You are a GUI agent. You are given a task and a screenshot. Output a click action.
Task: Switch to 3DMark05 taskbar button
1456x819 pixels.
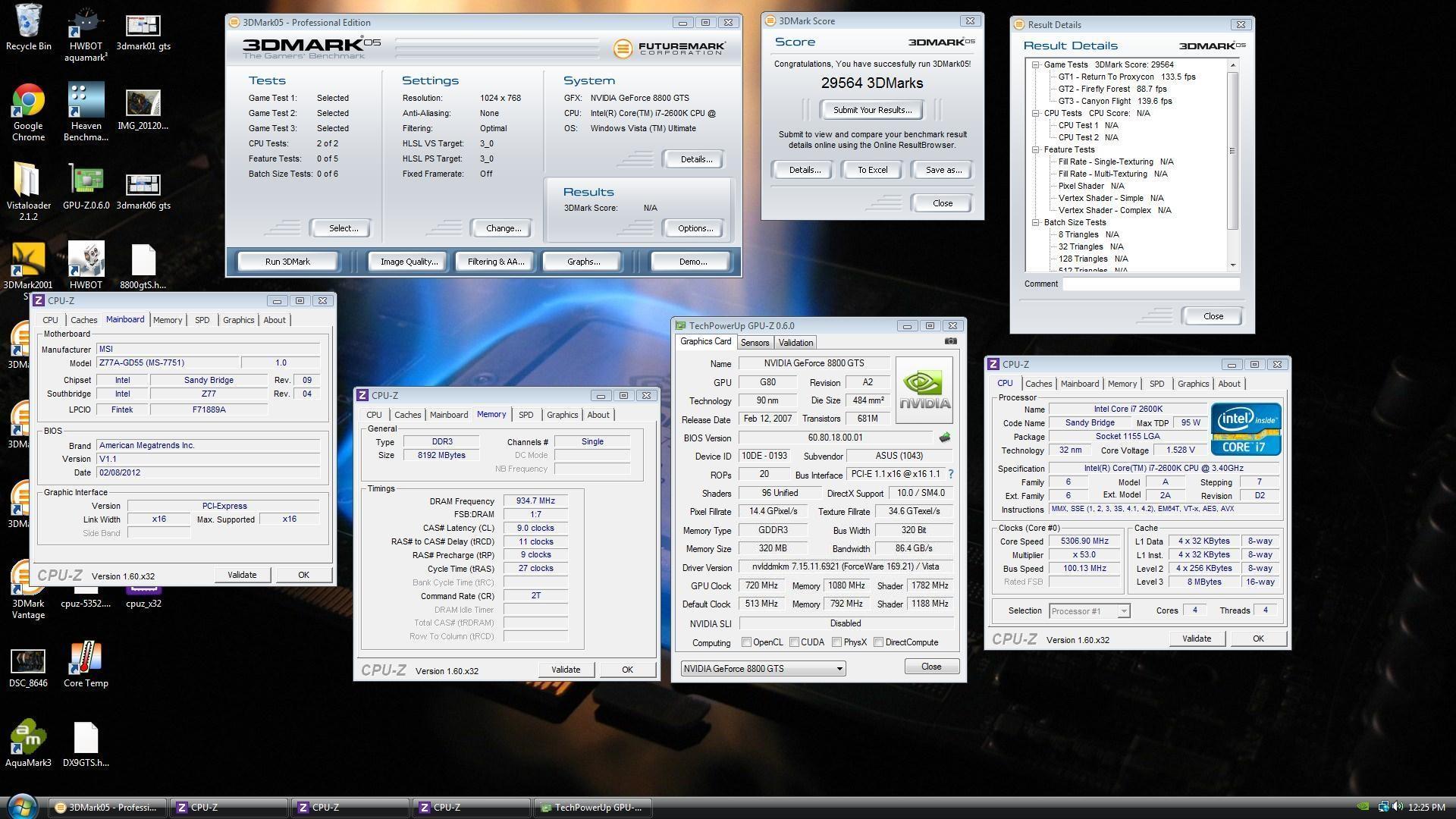tap(108, 808)
